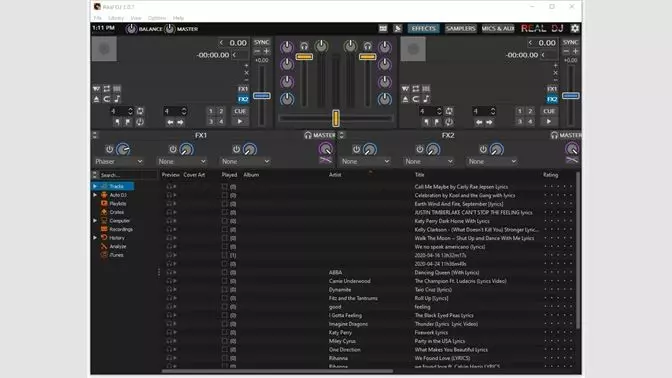Click the left deck loop shift left arrow
This screenshot has height=378, width=672.
click(x=170, y=122)
